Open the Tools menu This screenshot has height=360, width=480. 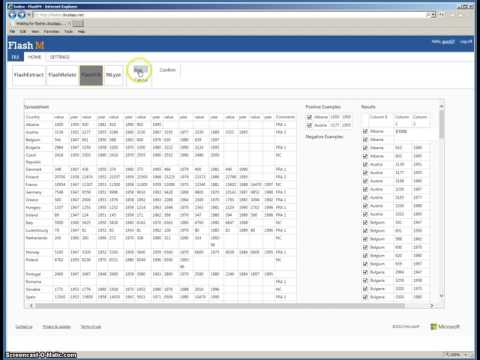pos(69,31)
